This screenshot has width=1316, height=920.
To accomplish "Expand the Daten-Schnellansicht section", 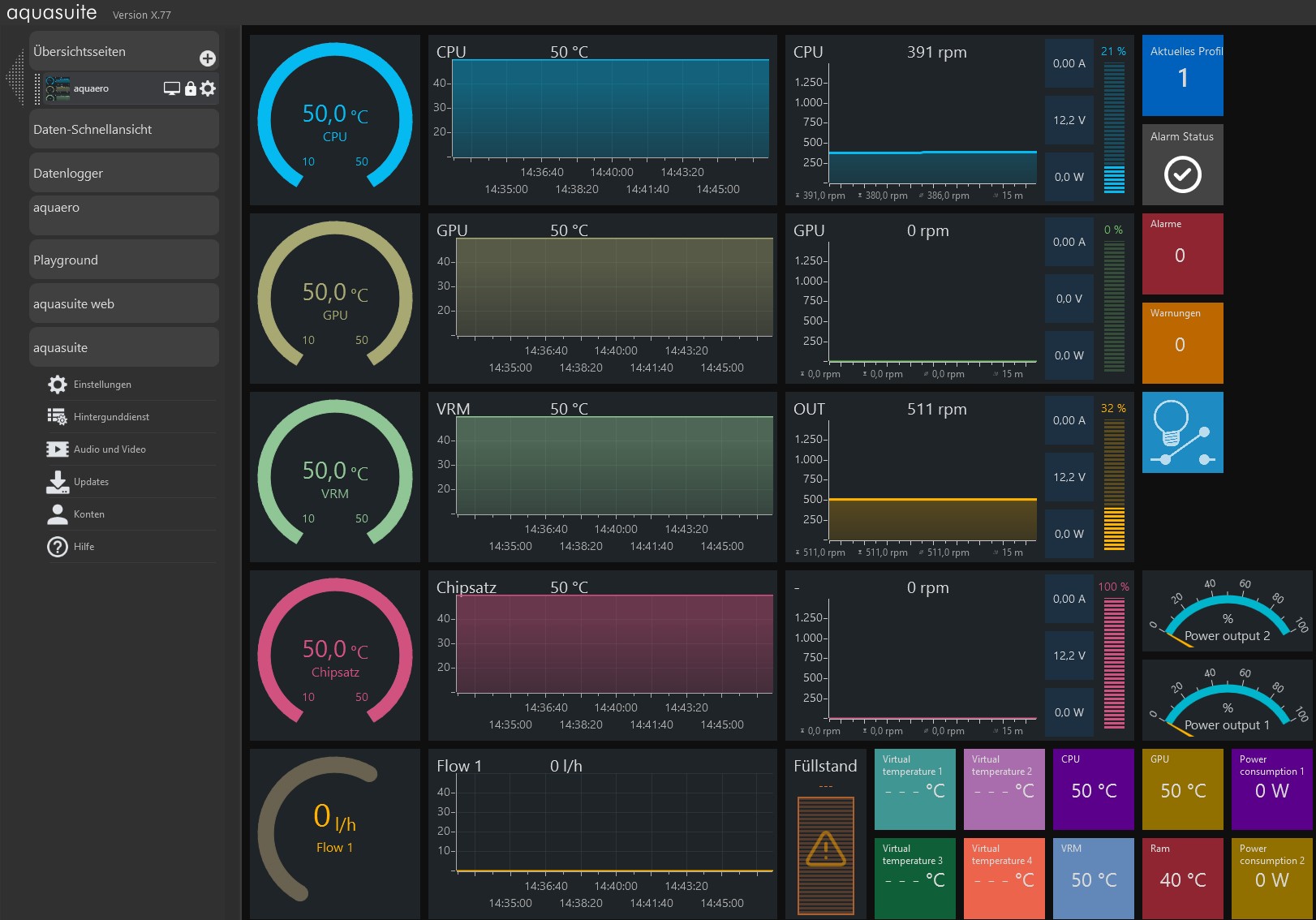I will (x=123, y=130).
